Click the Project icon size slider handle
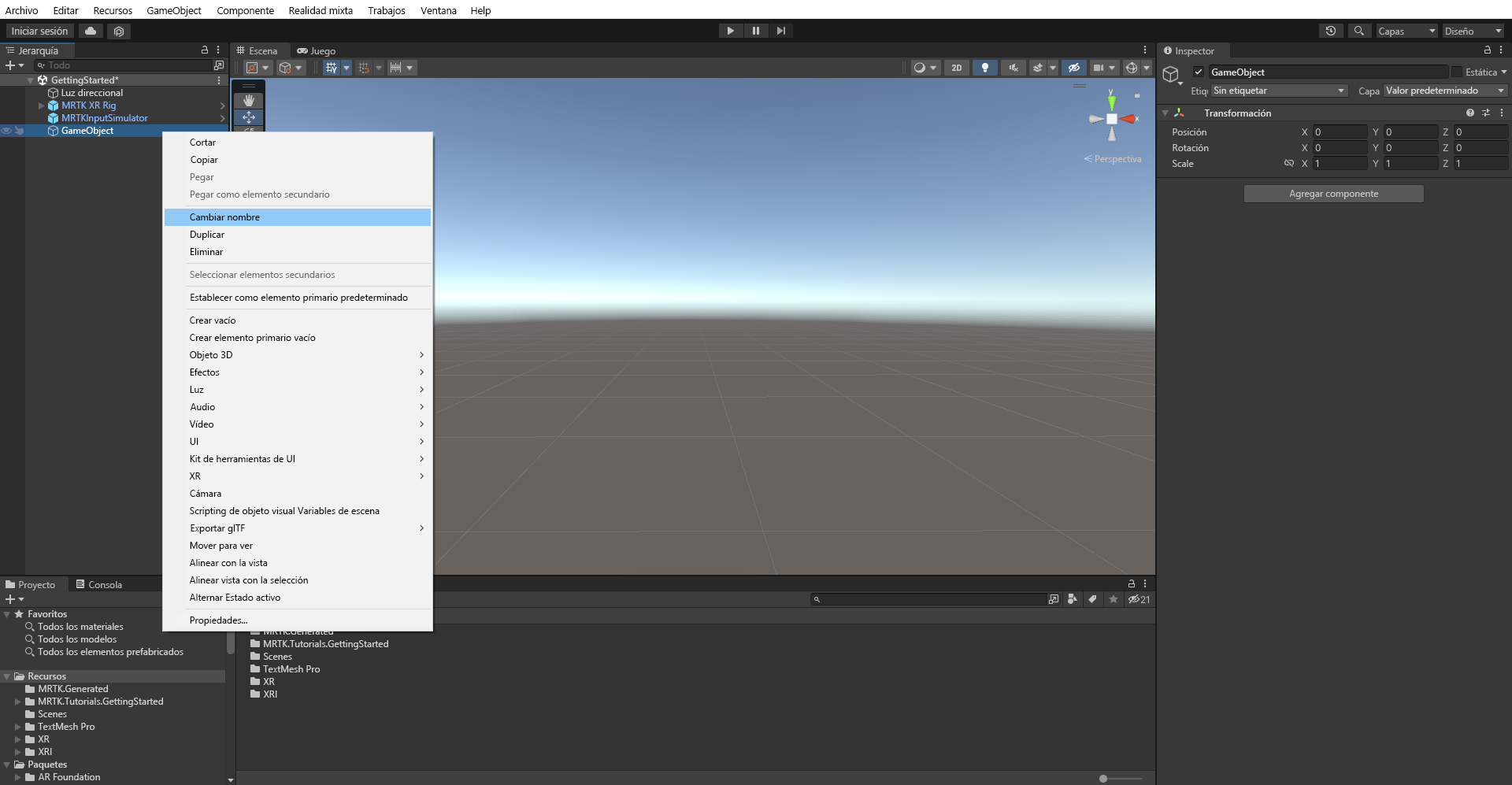The image size is (1512, 785). point(1103,778)
